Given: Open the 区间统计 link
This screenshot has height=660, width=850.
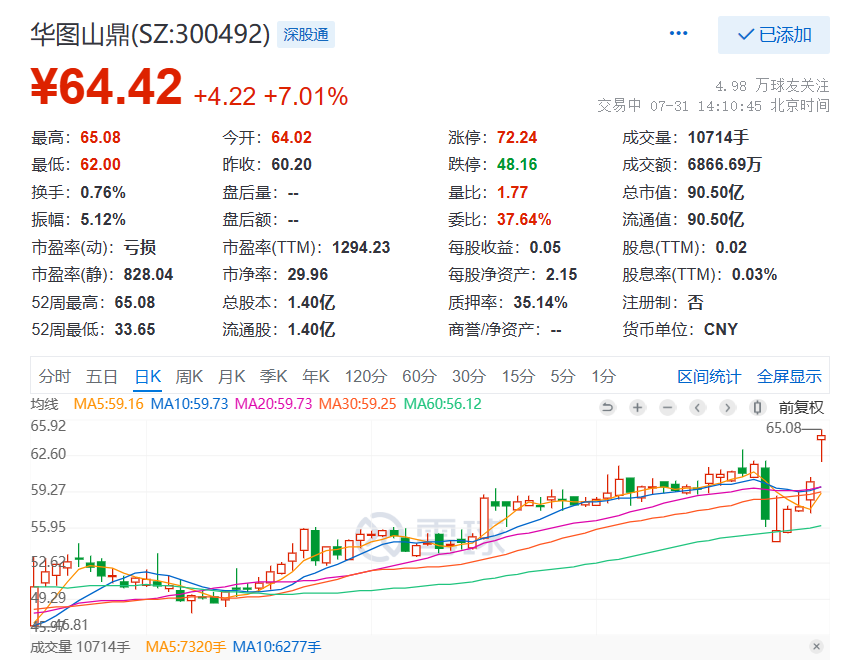Looking at the screenshot, I should pyautogui.click(x=709, y=376).
